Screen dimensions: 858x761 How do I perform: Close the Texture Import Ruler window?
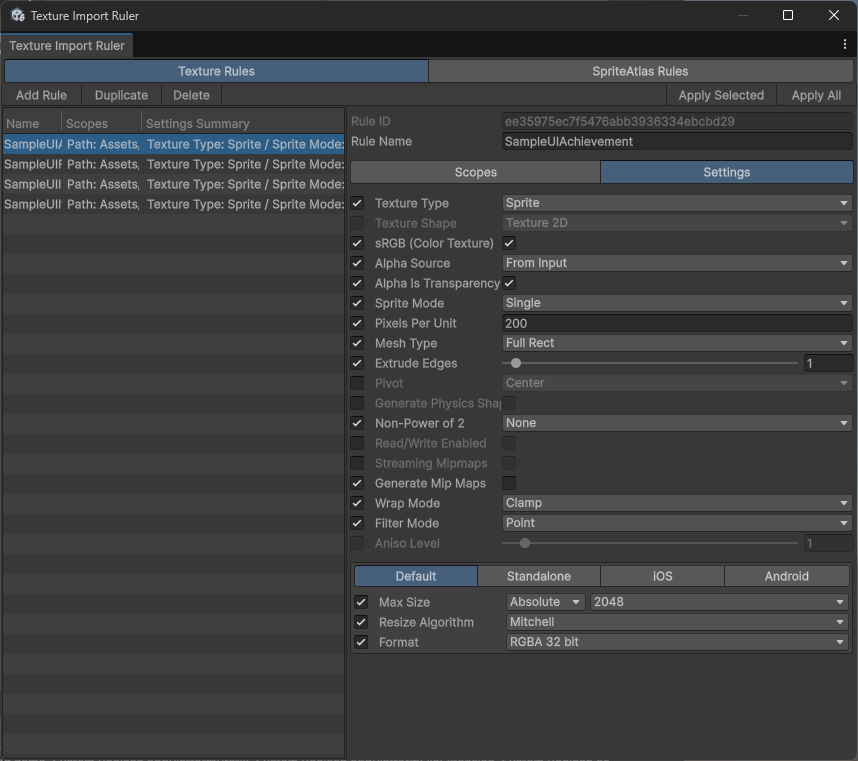point(833,15)
